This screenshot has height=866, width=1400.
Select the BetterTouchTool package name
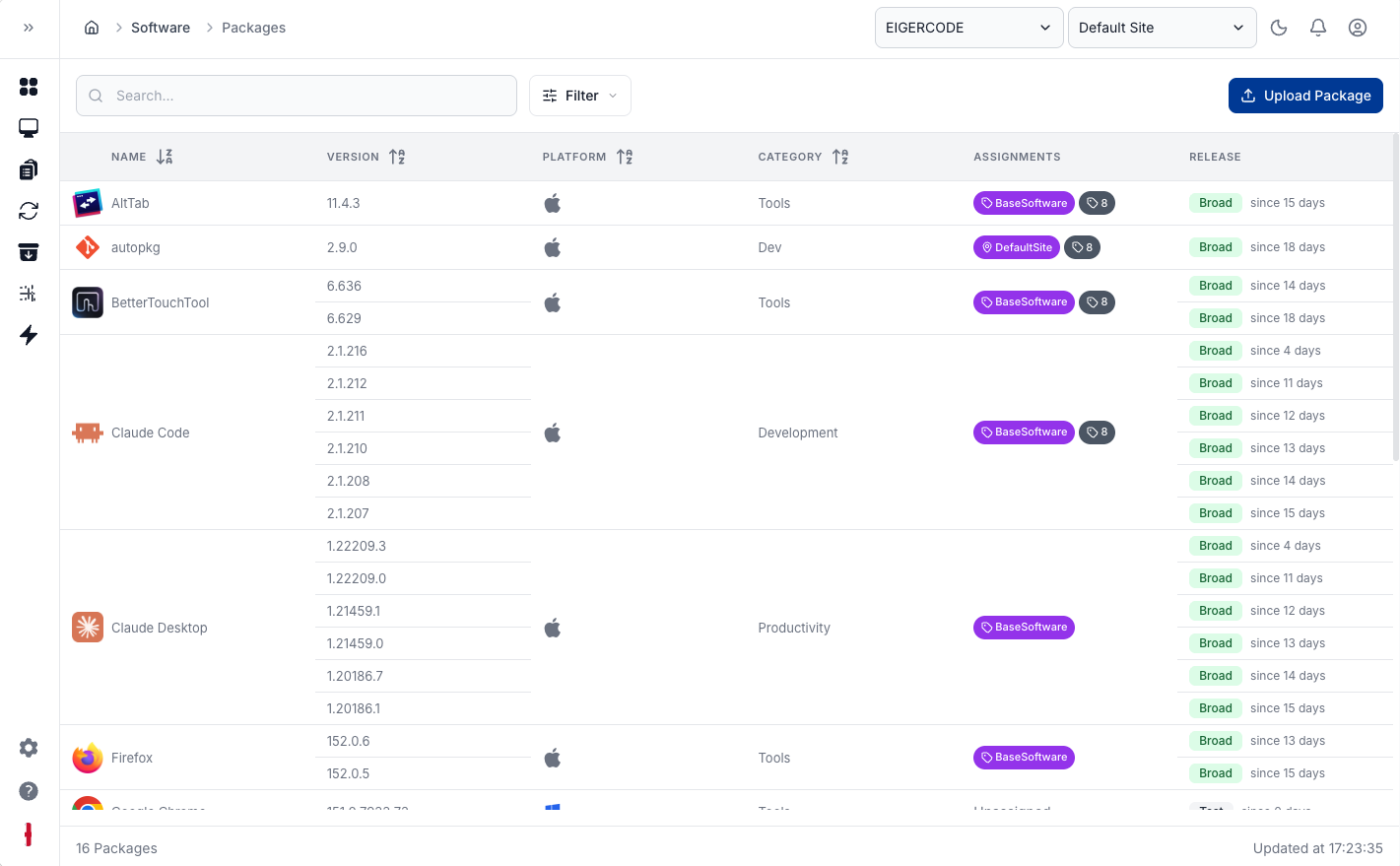[161, 302]
